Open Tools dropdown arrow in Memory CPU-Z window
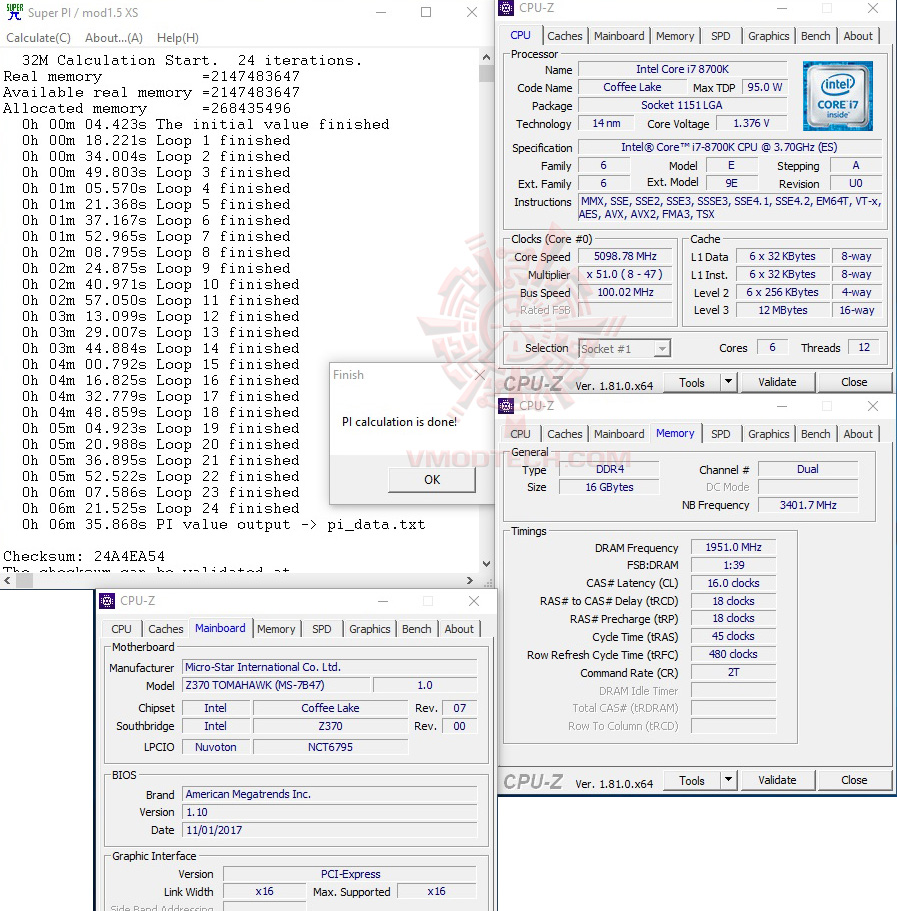Image resolution: width=897 pixels, height=911 pixels. [x=728, y=780]
